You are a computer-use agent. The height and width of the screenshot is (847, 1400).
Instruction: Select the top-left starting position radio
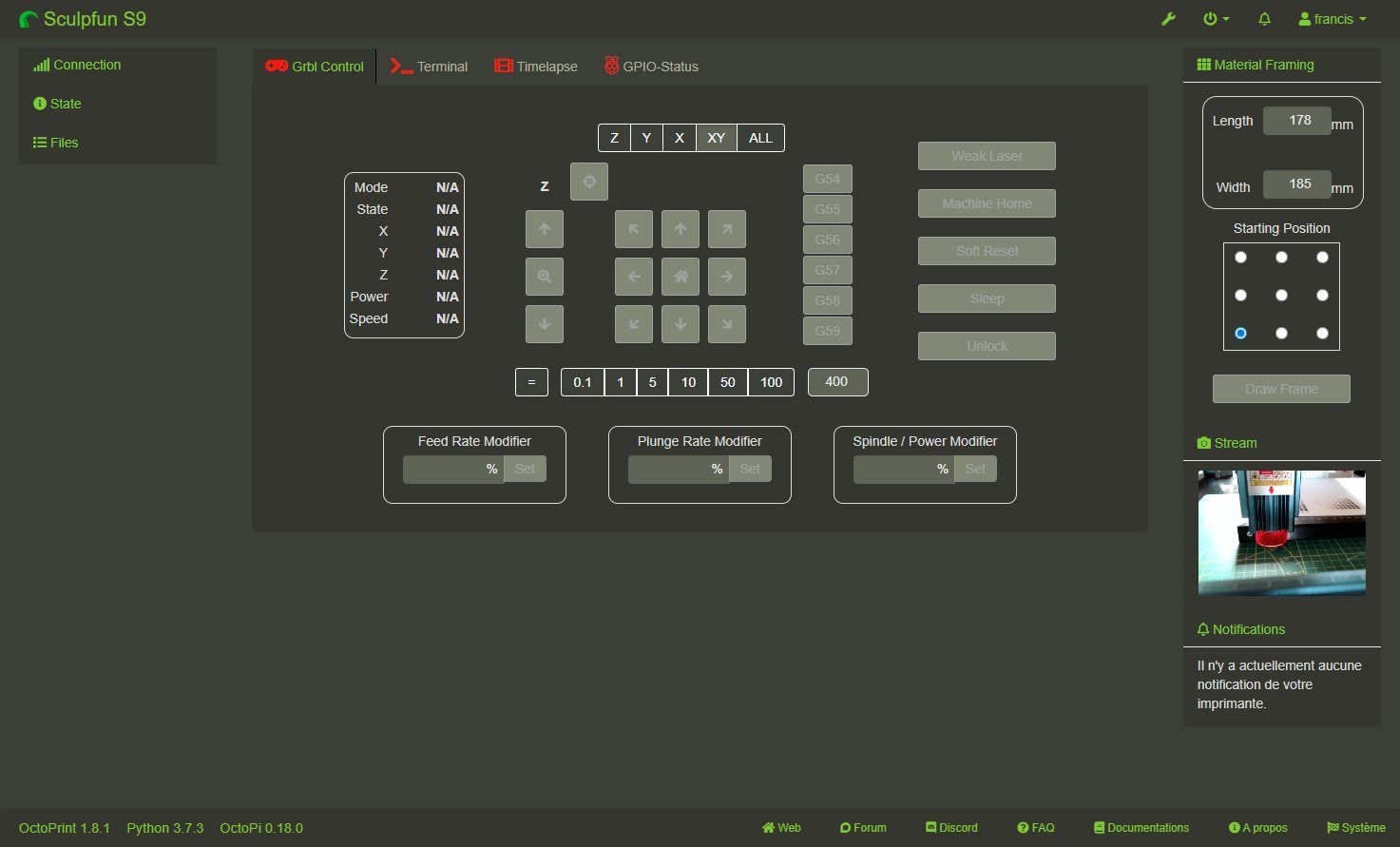tap(1240, 257)
